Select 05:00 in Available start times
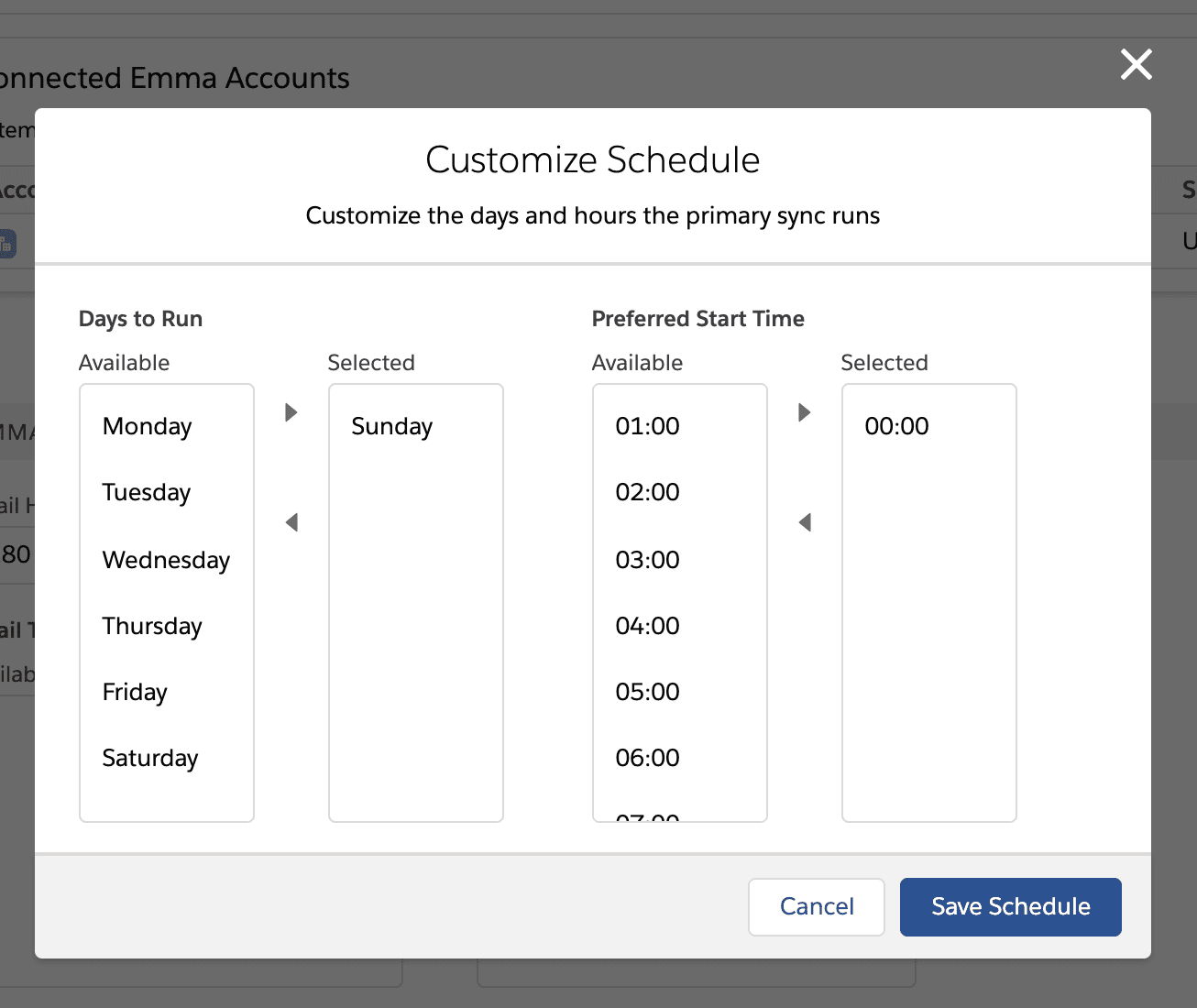The width and height of the screenshot is (1197, 1008). tap(680, 692)
